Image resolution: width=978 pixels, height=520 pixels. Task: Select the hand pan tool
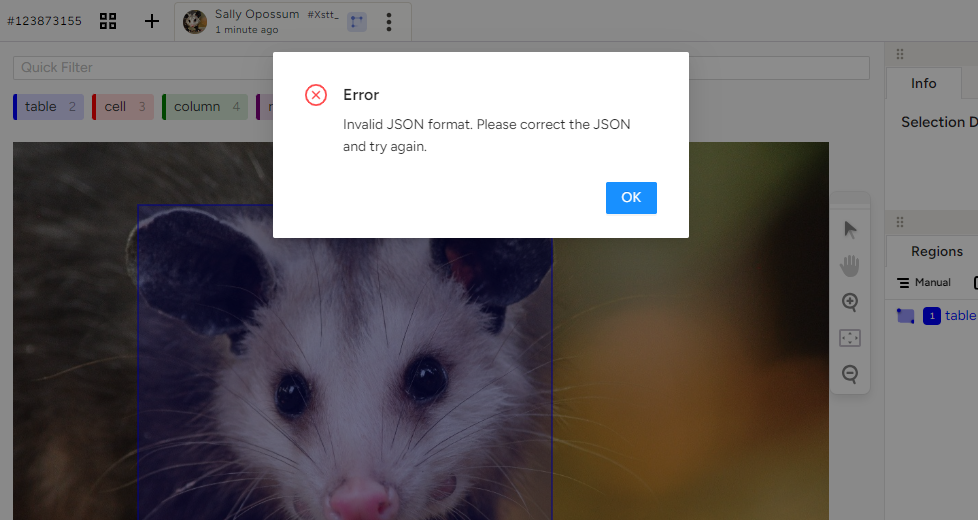[850, 266]
